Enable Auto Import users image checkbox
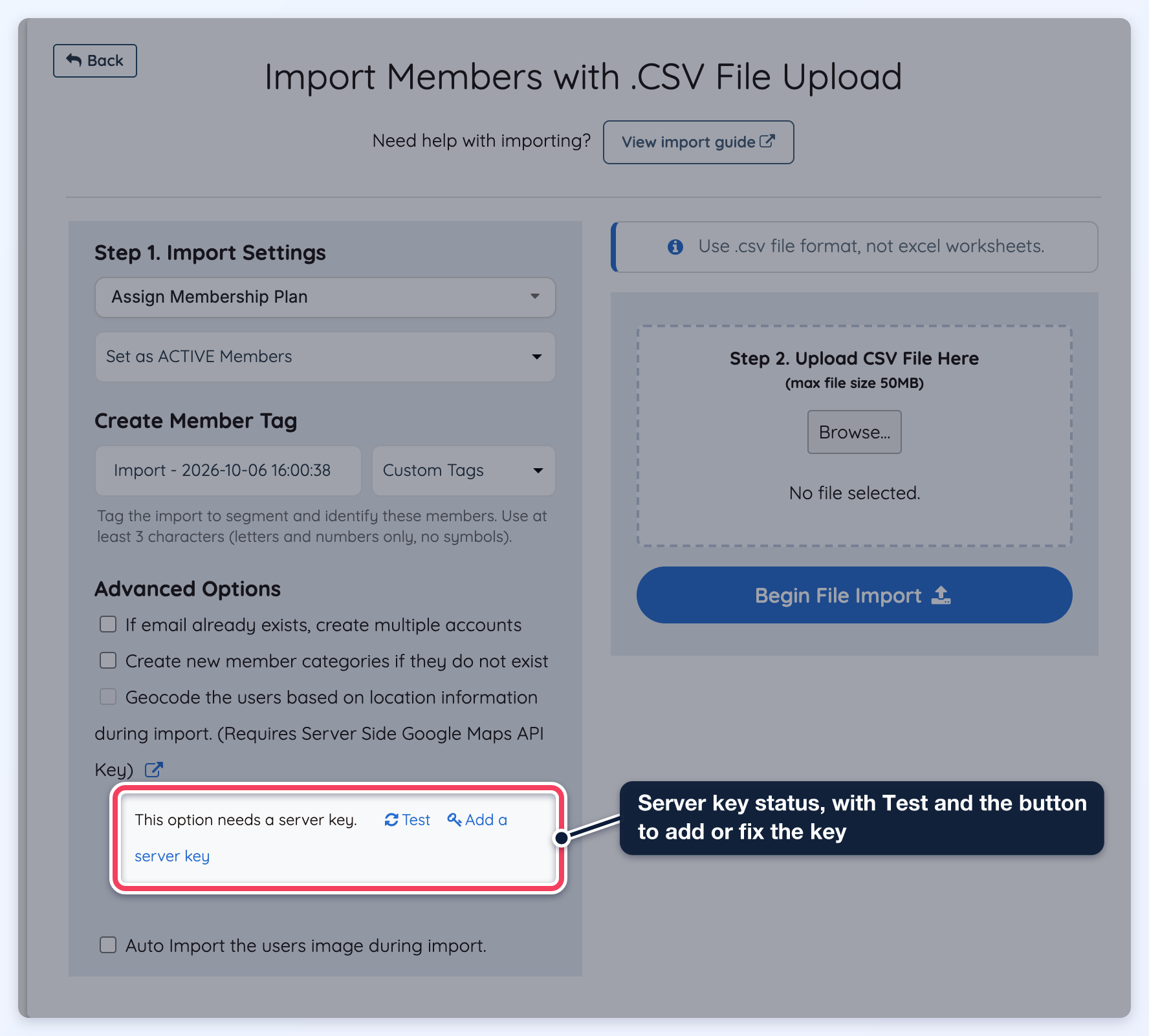The image size is (1149, 1036). (108, 945)
